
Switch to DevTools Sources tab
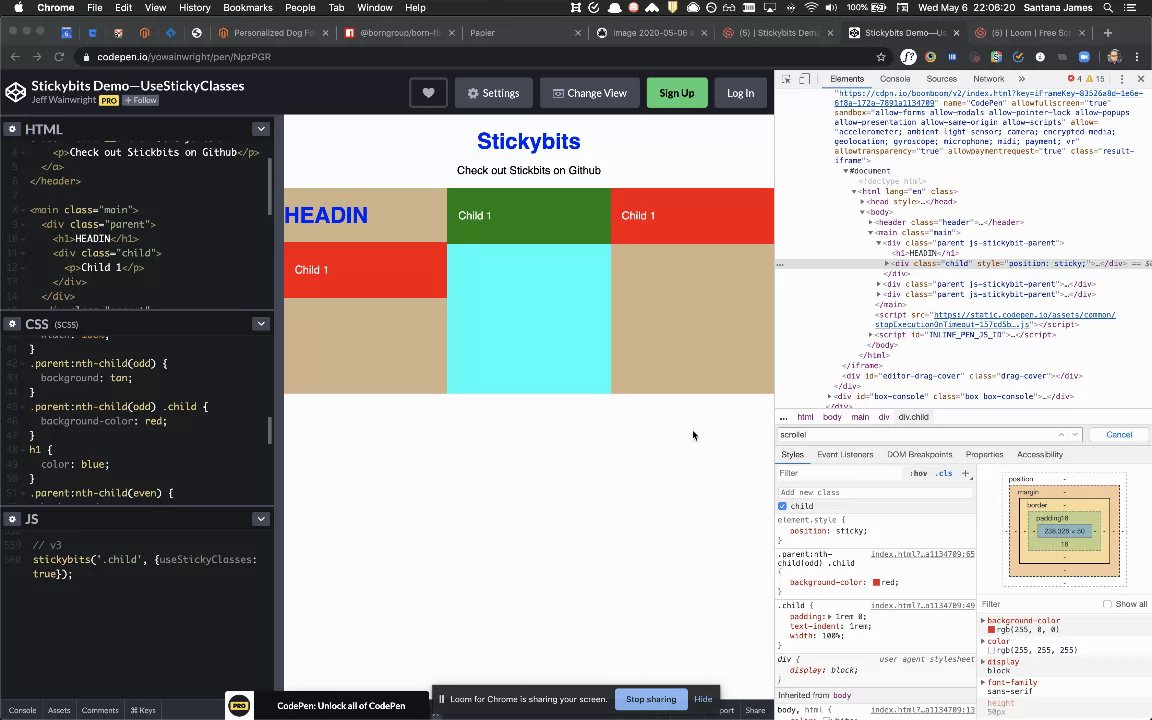click(941, 79)
